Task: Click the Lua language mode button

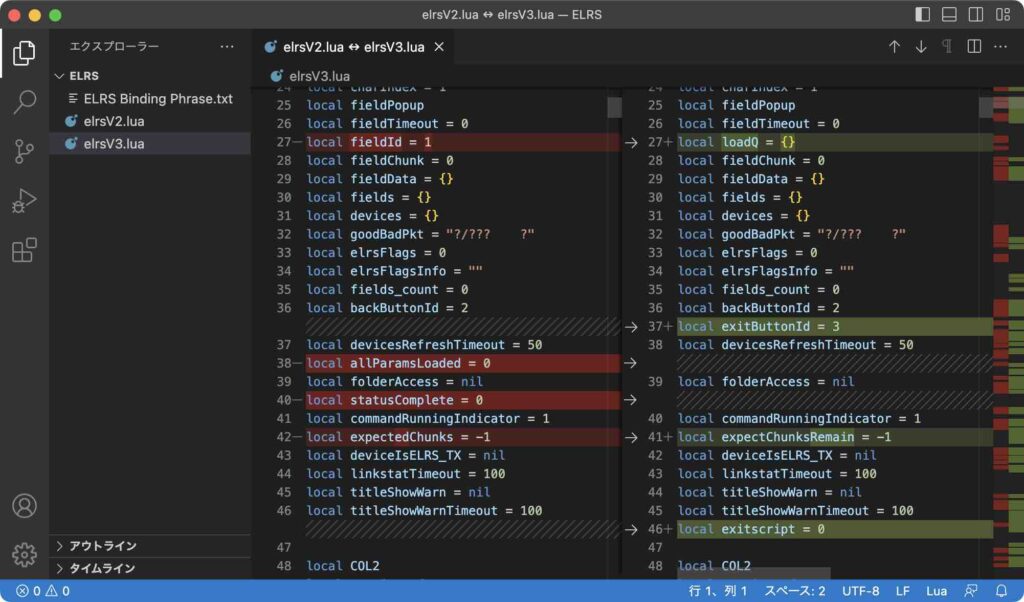Action: 936,591
